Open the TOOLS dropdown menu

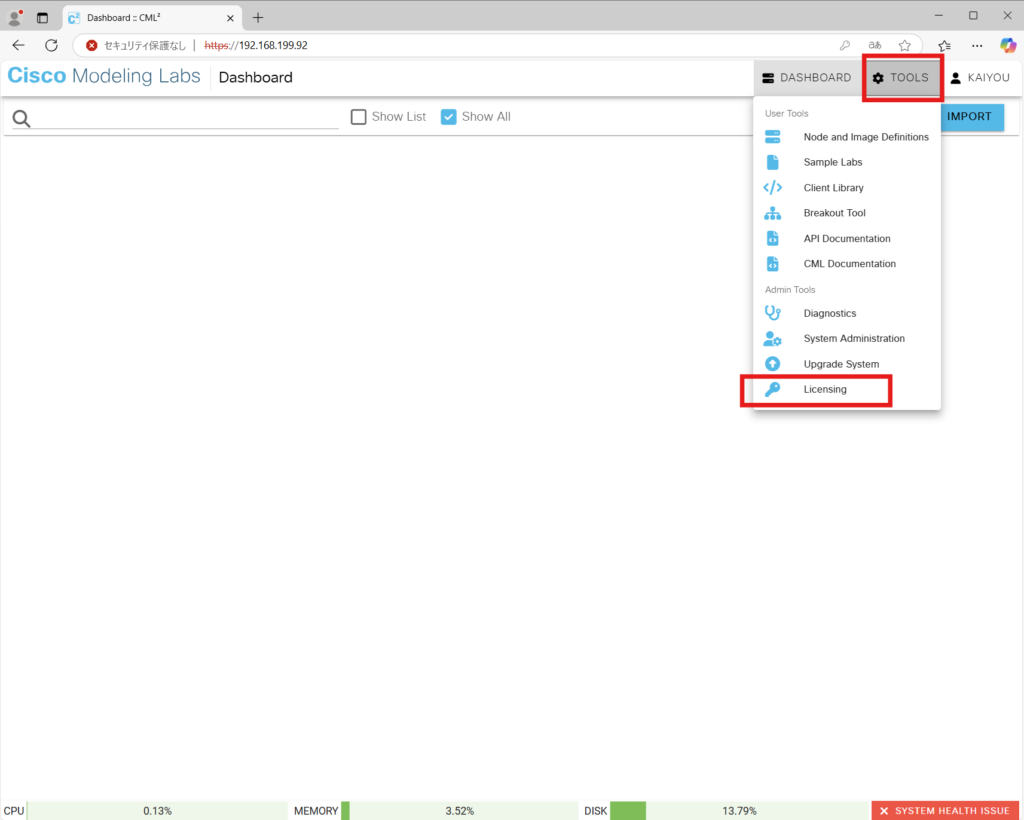tap(903, 78)
